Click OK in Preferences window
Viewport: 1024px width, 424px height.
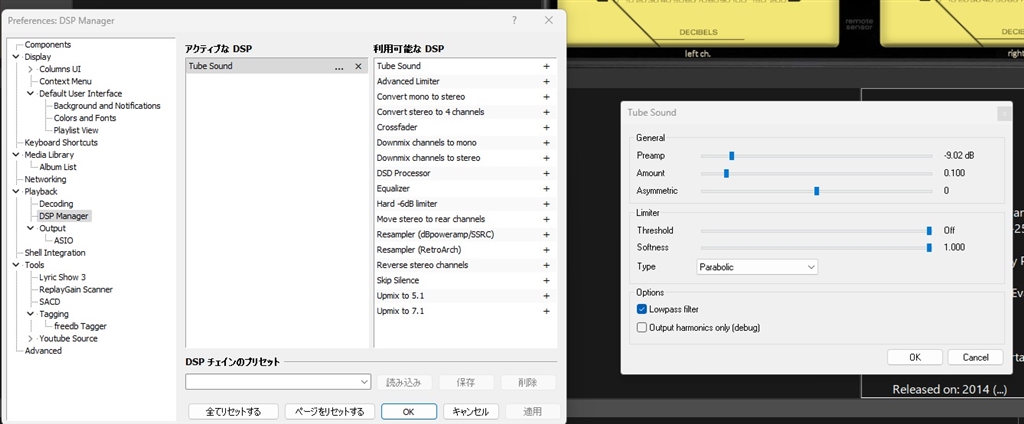tap(409, 412)
